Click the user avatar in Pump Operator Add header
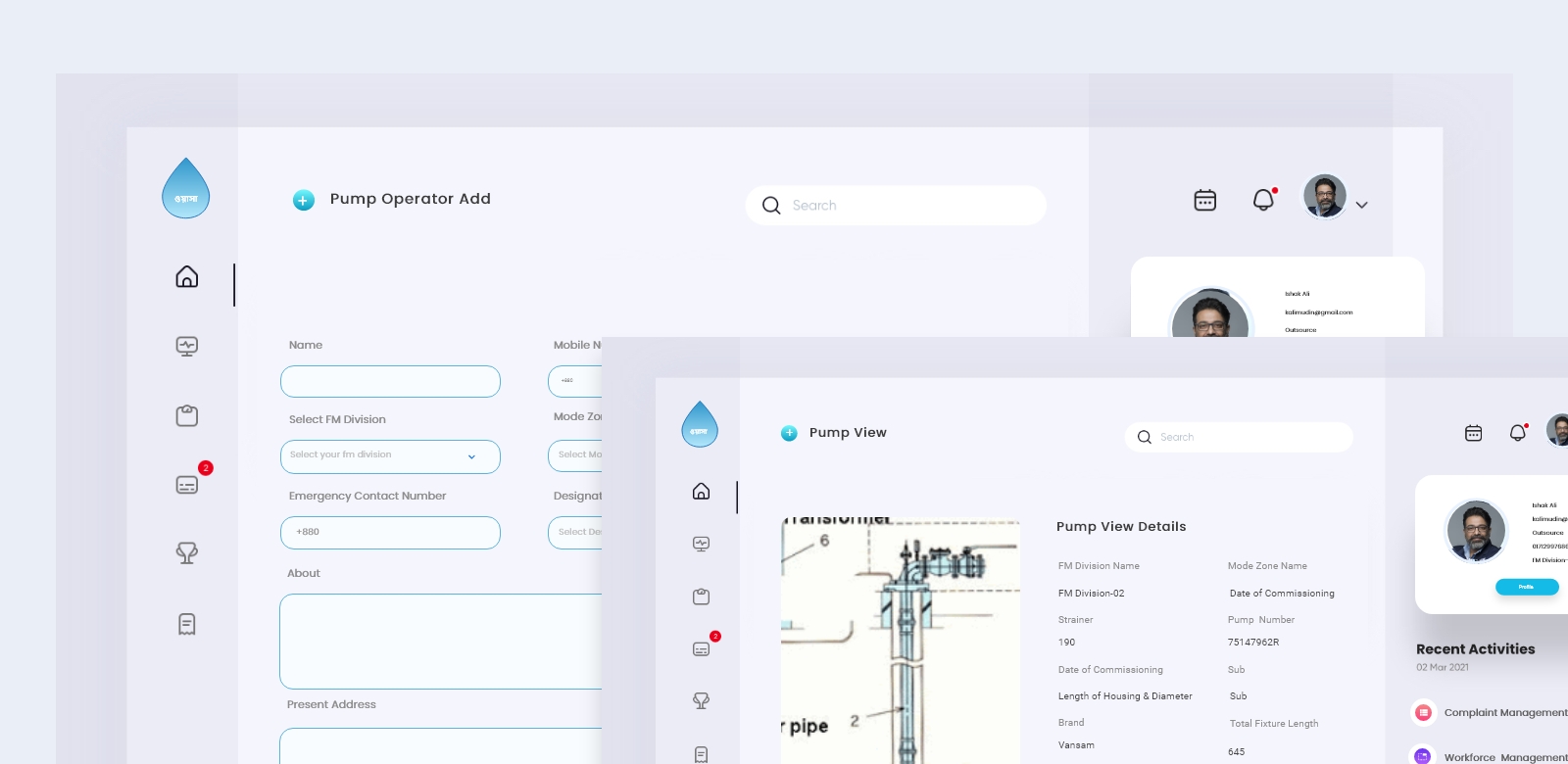Viewport: 1568px width, 764px height. click(x=1325, y=196)
